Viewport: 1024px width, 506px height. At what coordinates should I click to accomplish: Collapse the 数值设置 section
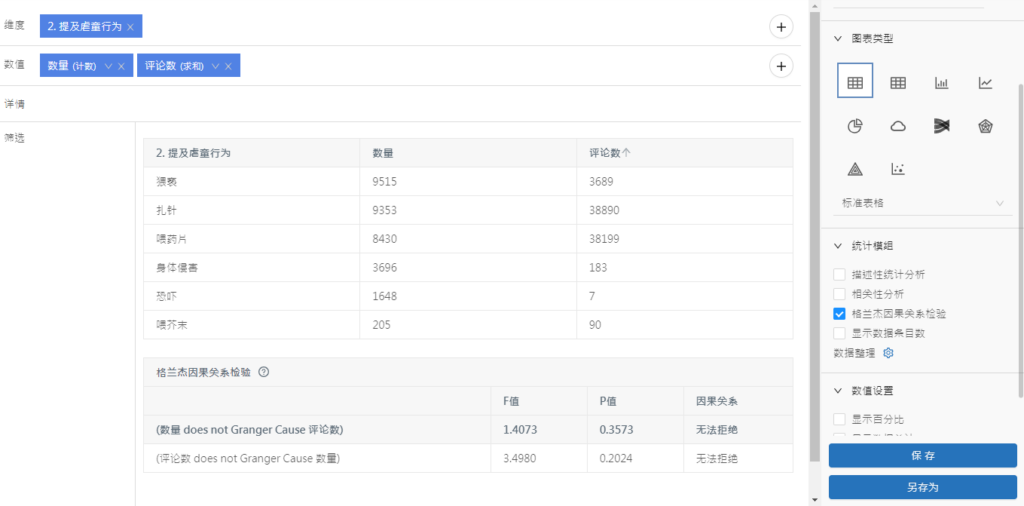(x=838, y=391)
